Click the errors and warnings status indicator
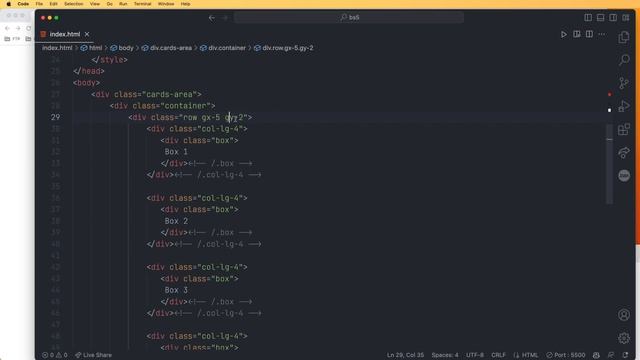 tap(55, 355)
